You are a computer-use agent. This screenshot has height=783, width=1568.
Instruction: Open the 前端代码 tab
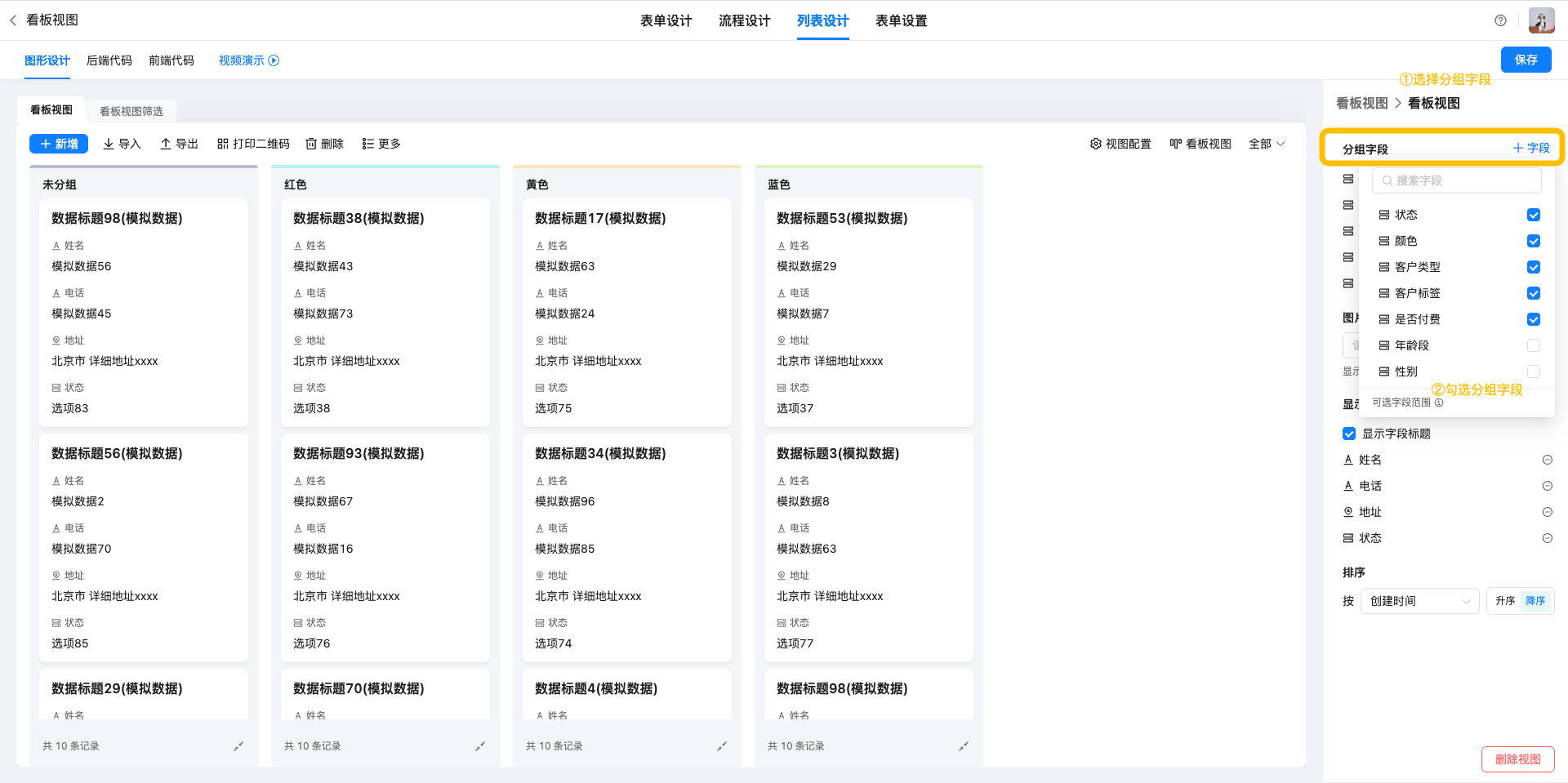tap(171, 60)
